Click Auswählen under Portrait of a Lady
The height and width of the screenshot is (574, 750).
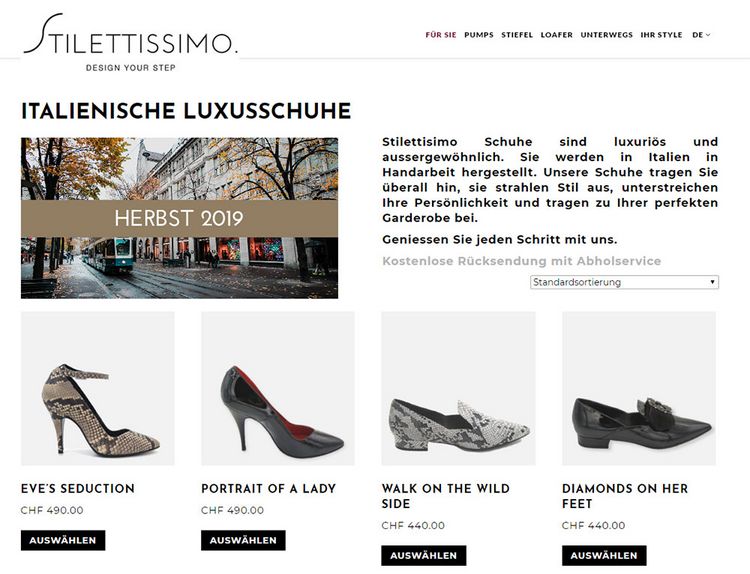243,540
